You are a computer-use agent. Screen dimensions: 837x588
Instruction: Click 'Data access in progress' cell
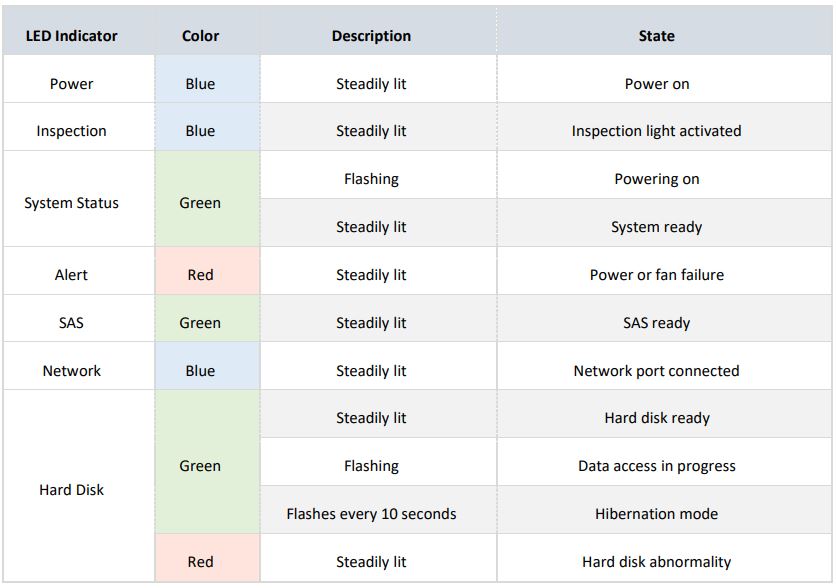656,466
